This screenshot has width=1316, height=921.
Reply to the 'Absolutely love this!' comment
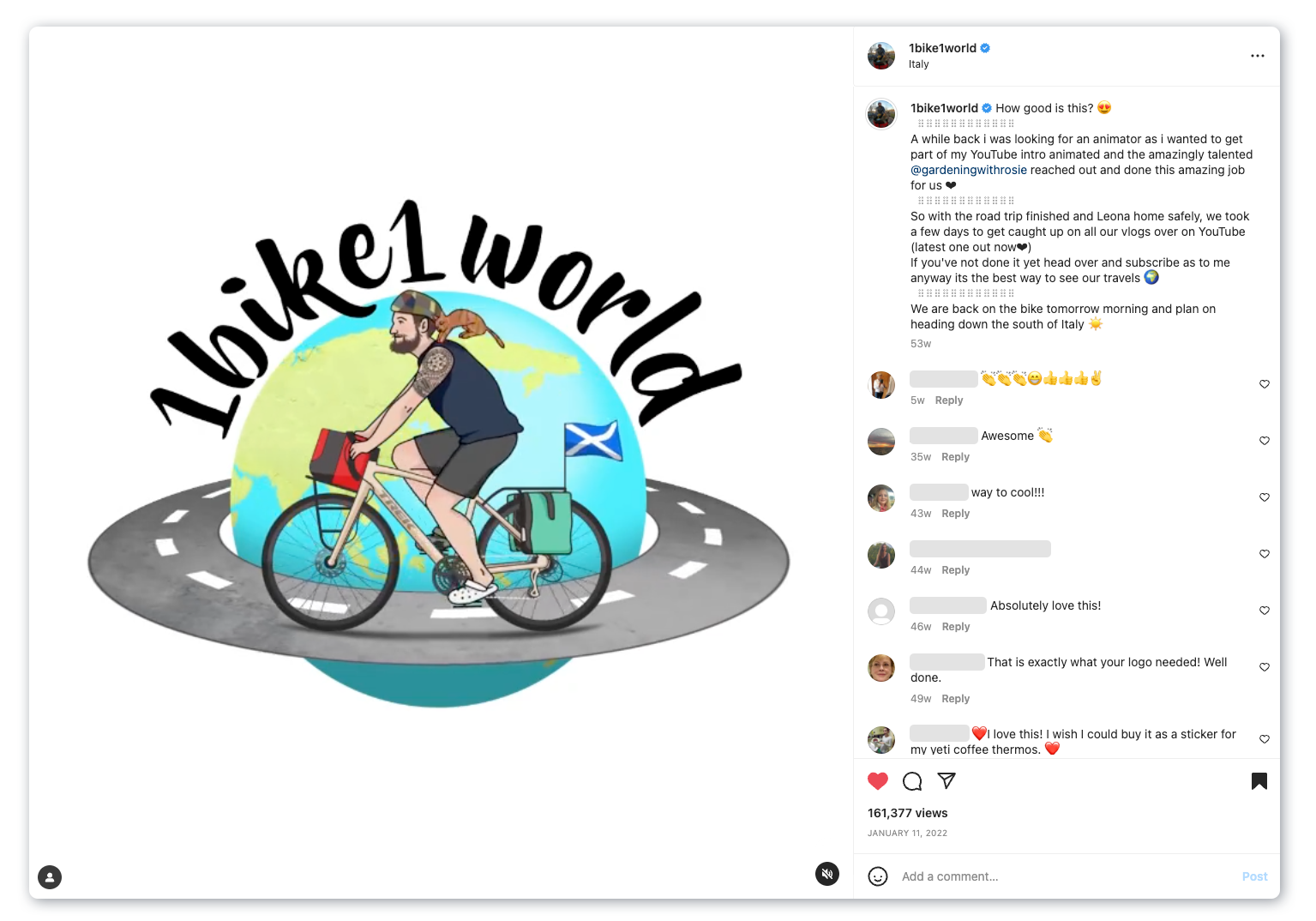pos(955,627)
